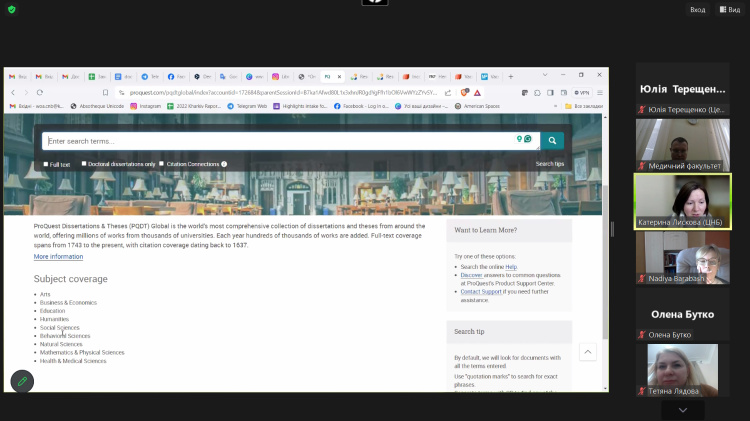
Task: Close the active ProQuest tab
Action: pyautogui.click(x=339, y=77)
